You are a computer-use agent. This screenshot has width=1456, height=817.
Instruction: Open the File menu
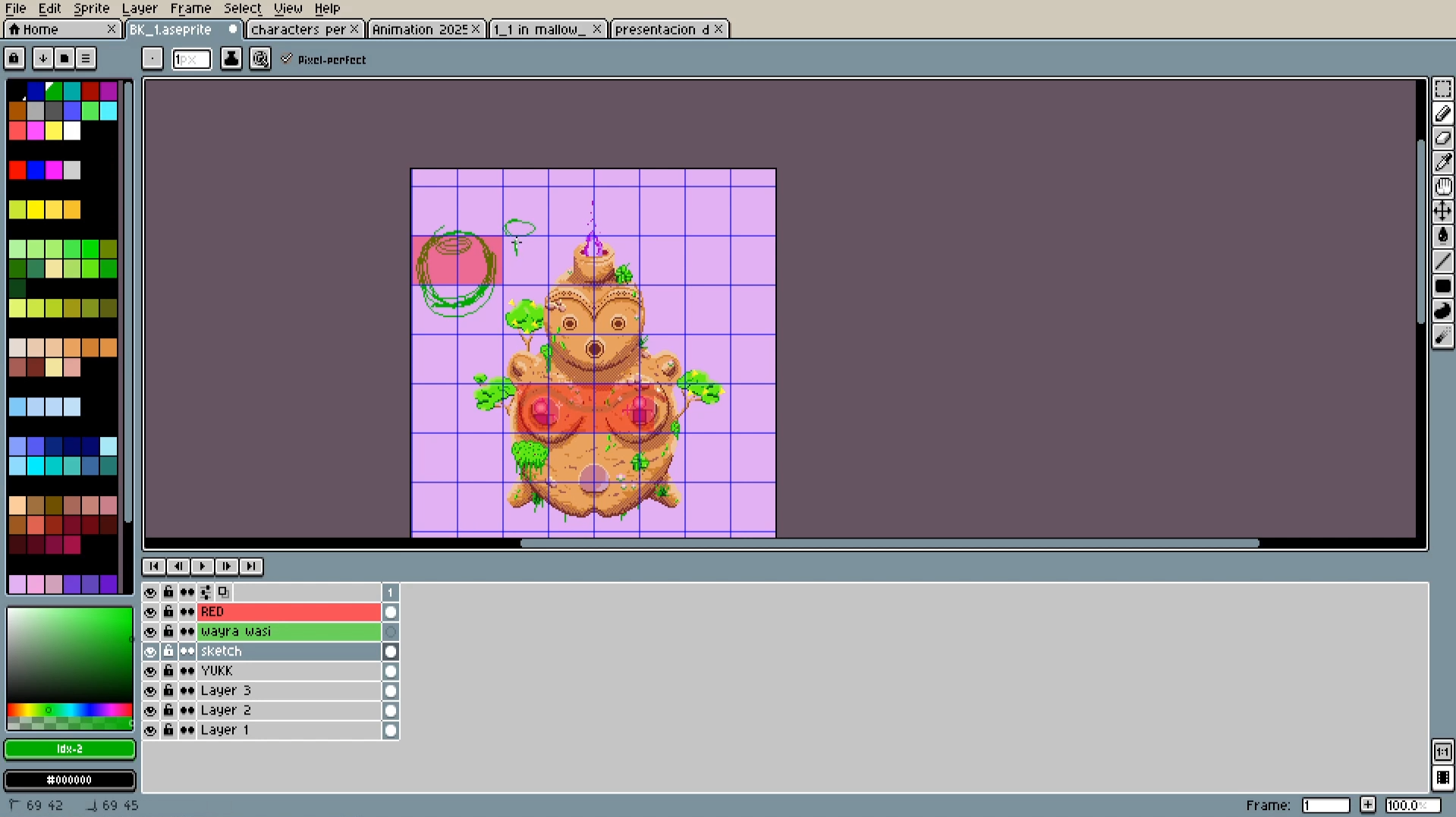click(x=15, y=8)
